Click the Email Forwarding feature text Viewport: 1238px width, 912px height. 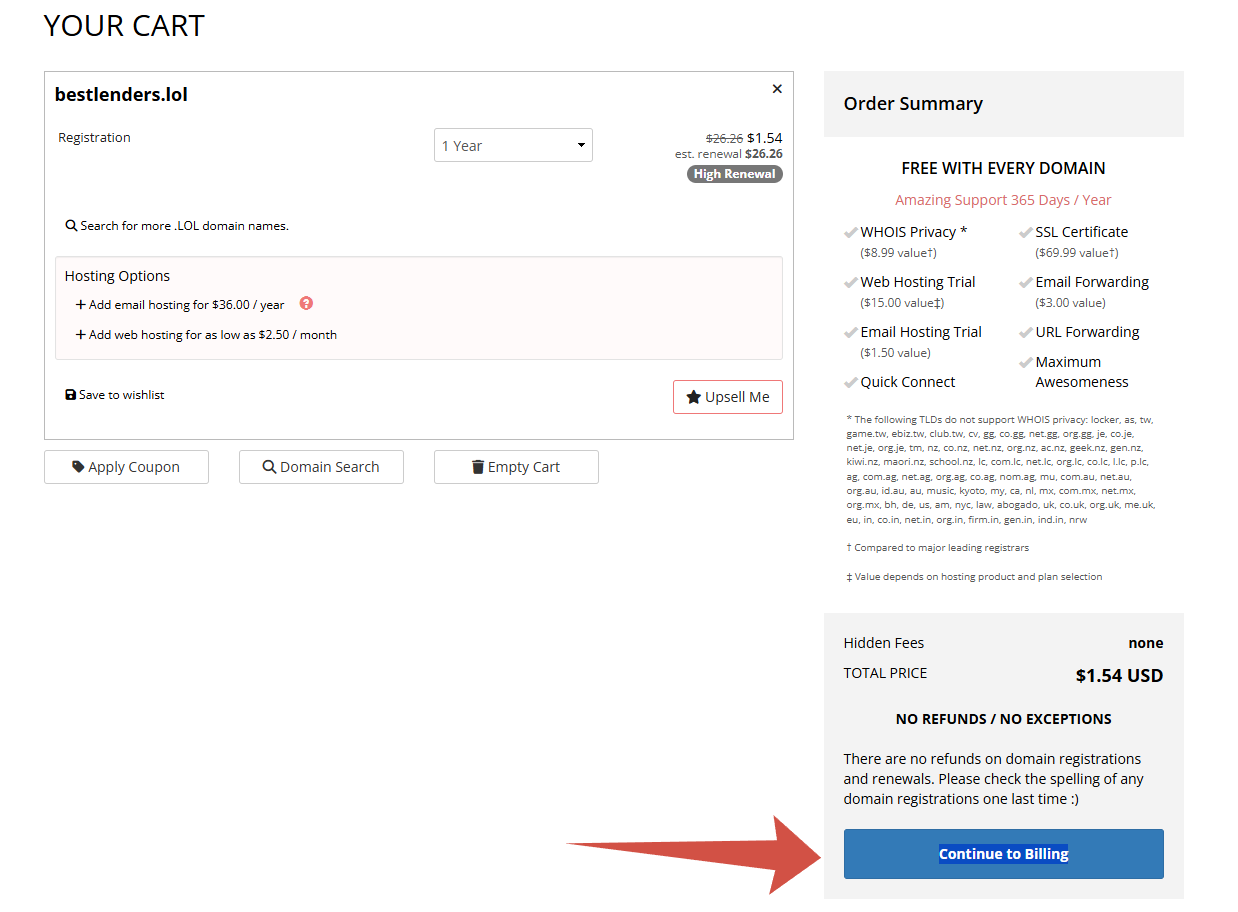click(x=1092, y=282)
